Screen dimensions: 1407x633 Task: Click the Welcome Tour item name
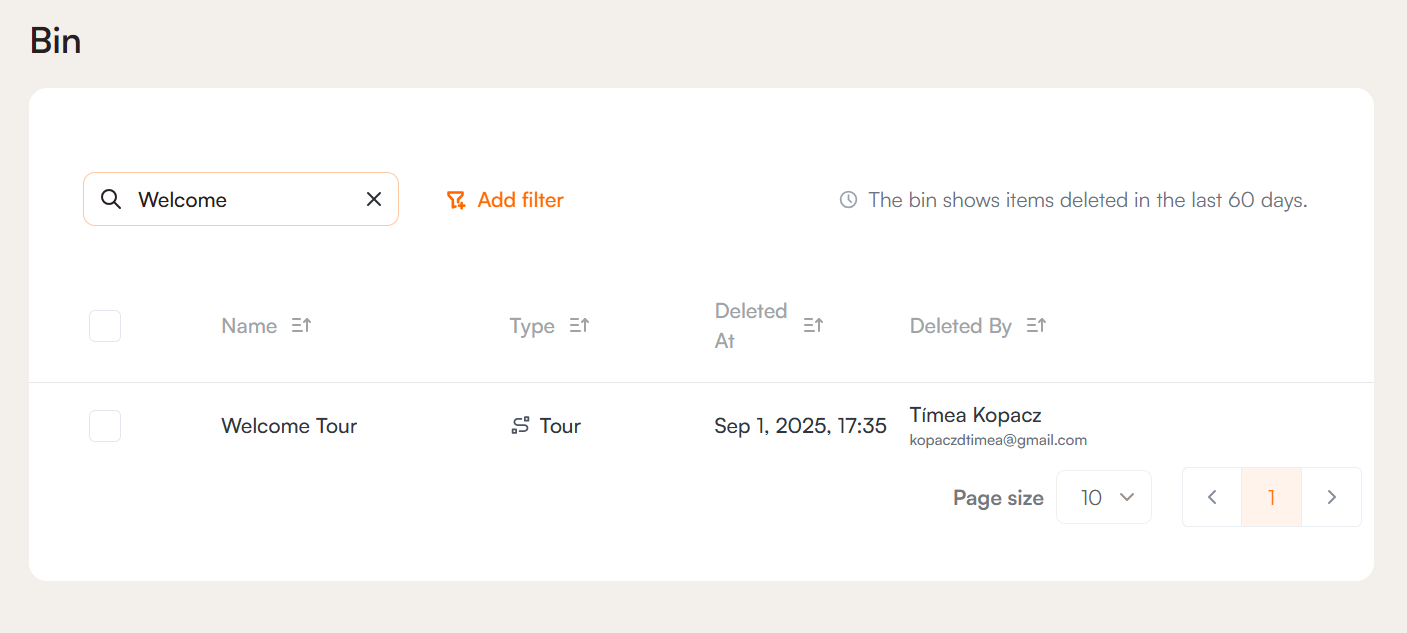click(289, 426)
